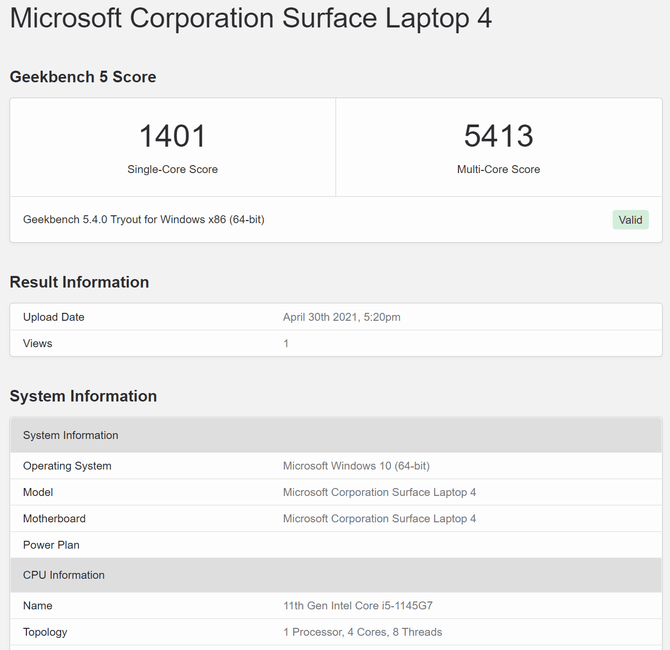
Task: Click the Geekbench 5.4.0 Tryout version text
Action: tap(144, 220)
